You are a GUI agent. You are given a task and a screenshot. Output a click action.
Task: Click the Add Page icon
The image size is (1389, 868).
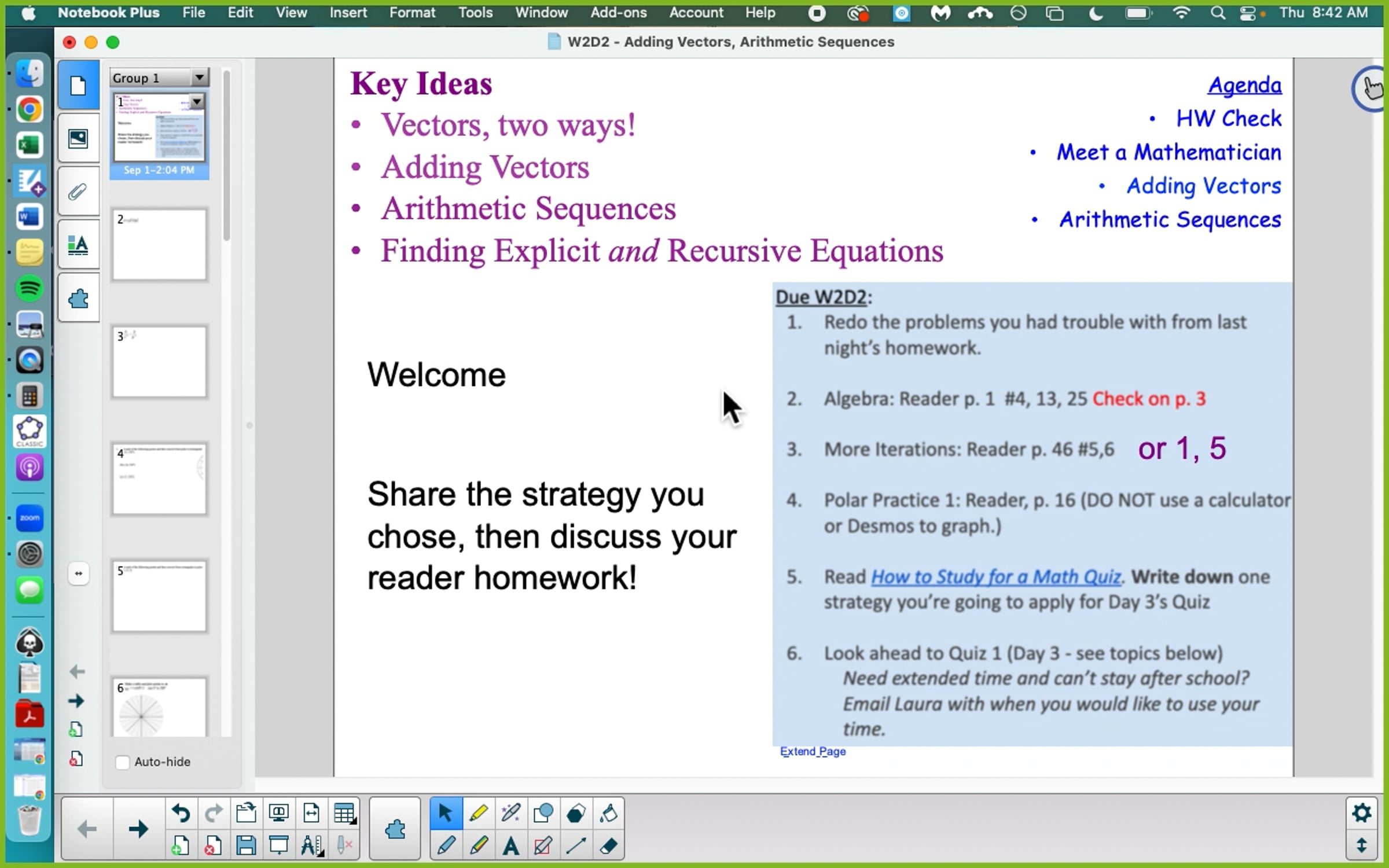pyautogui.click(x=180, y=847)
